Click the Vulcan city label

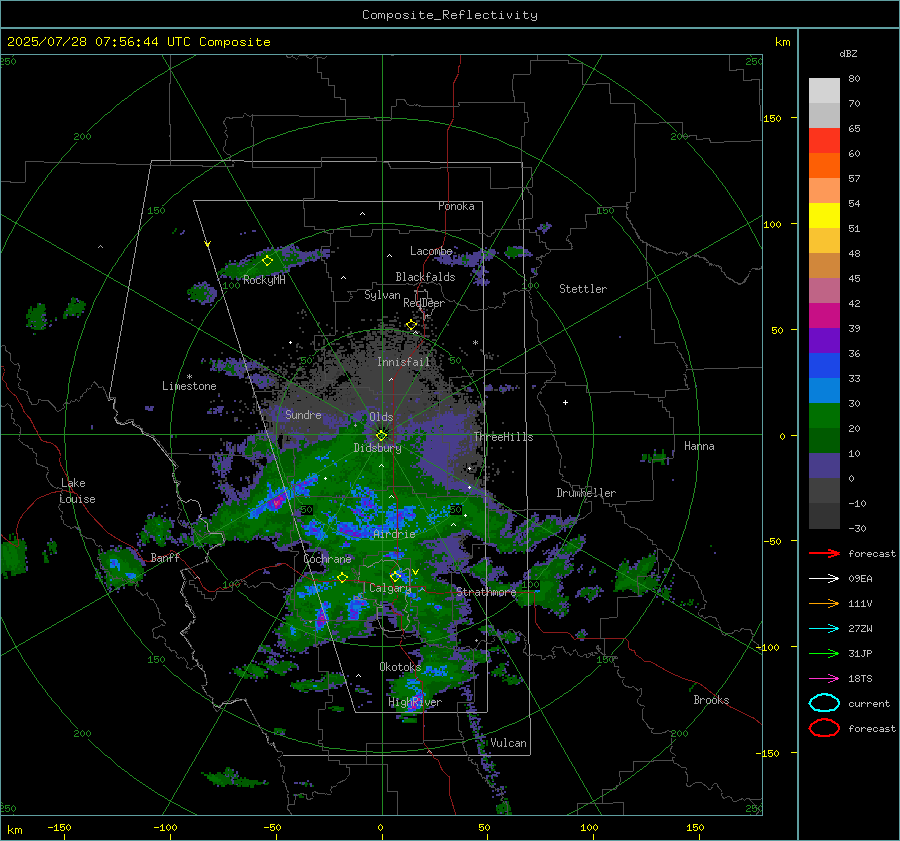508,743
